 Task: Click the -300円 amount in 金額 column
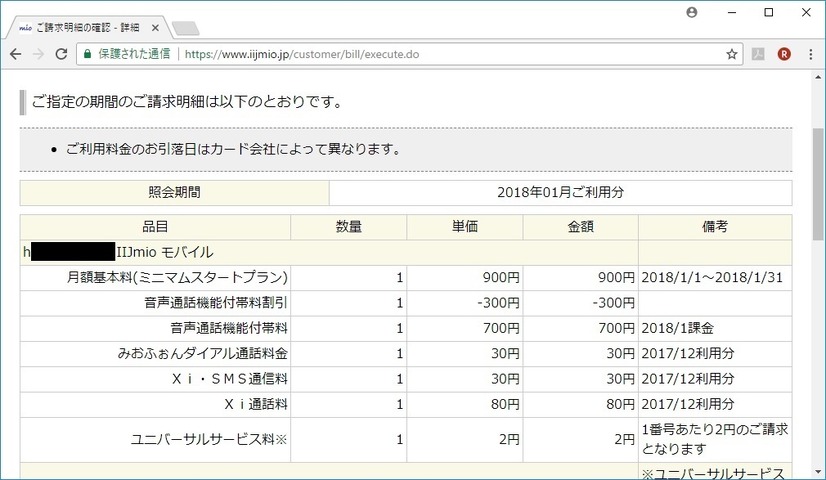(x=613, y=302)
